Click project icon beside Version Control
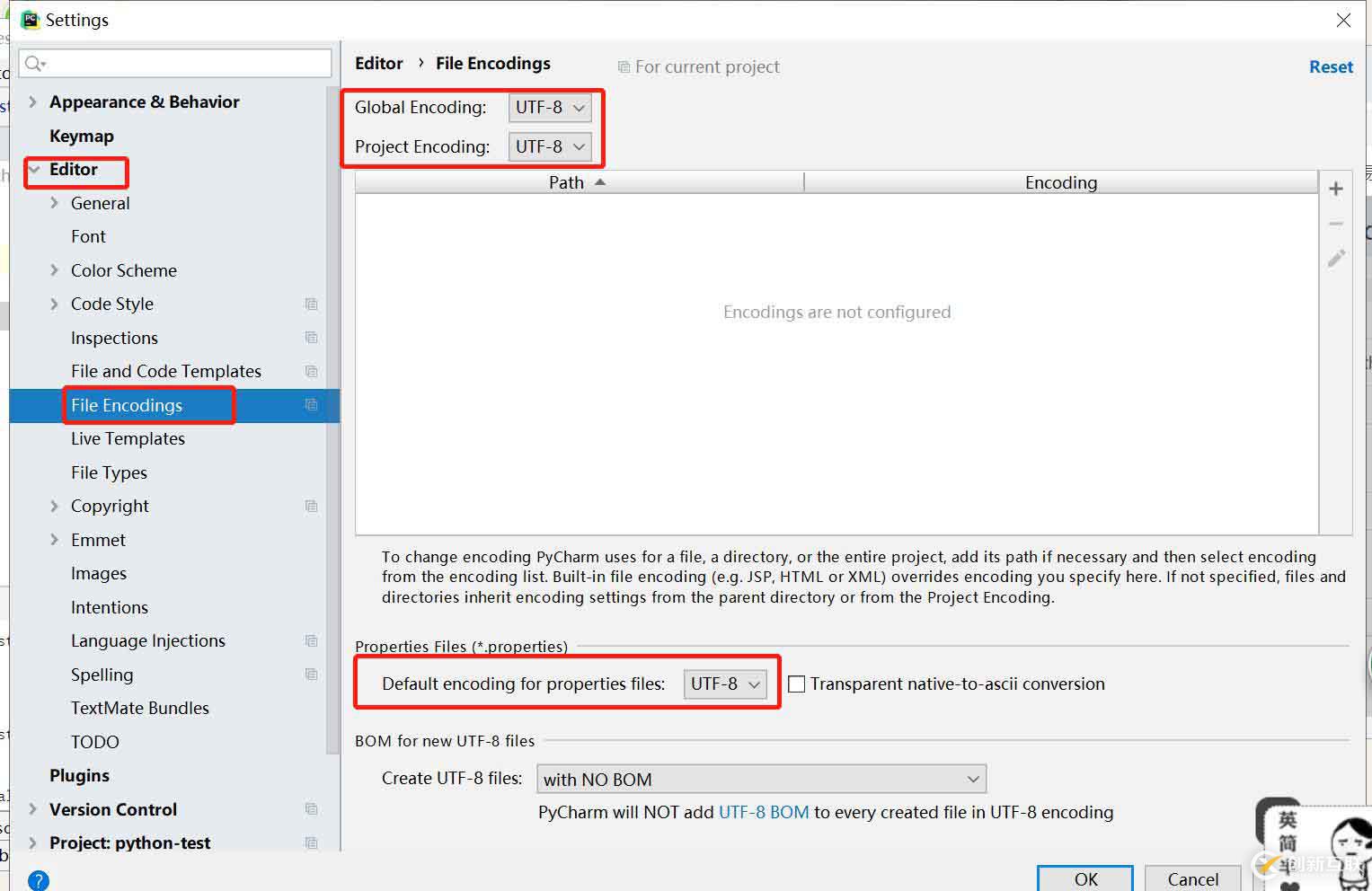Image resolution: width=1372 pixels, height=891 pixels. [311, 809]
